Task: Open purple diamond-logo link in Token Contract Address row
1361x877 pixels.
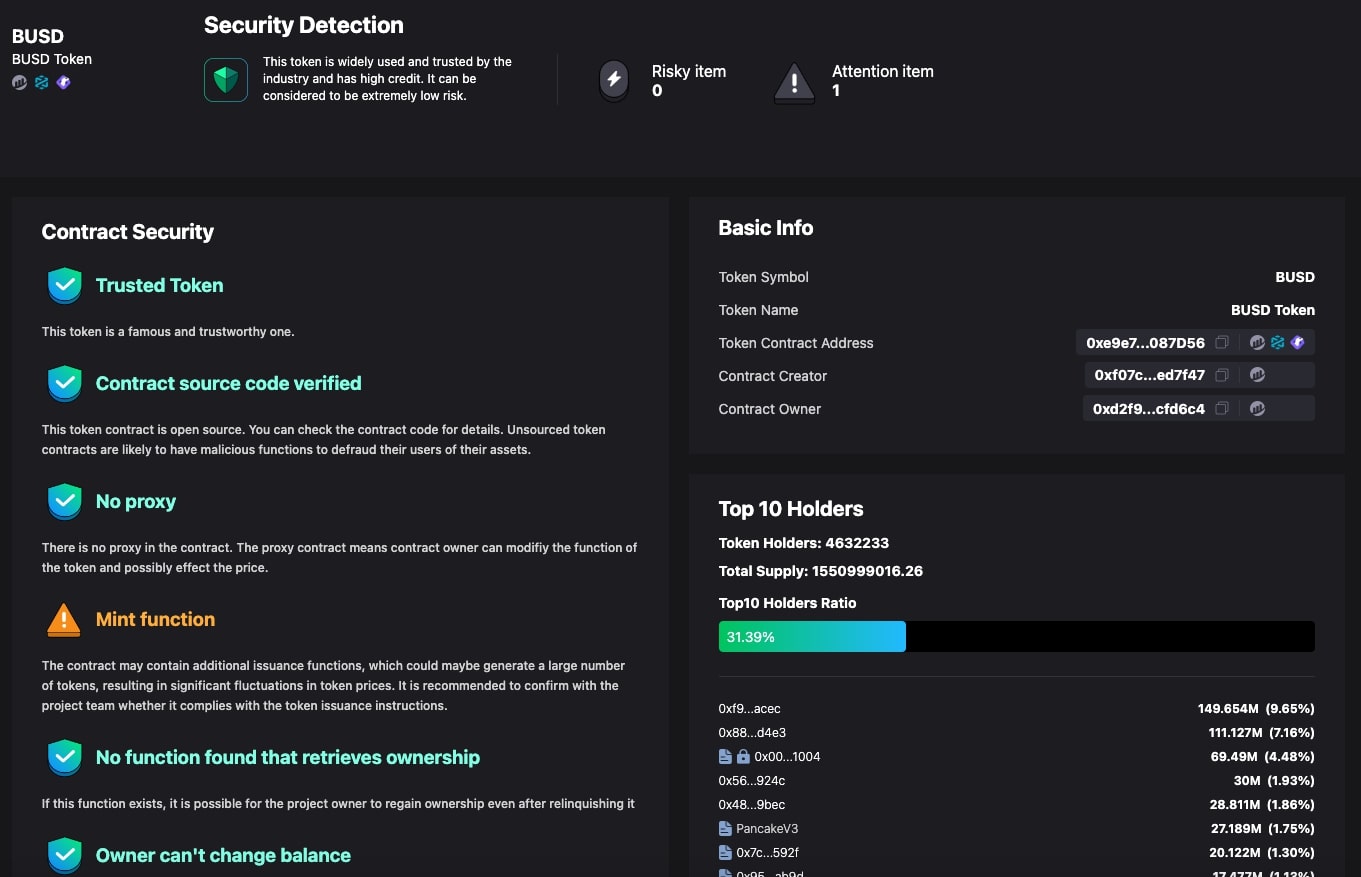Action: tap(1298, 343)
